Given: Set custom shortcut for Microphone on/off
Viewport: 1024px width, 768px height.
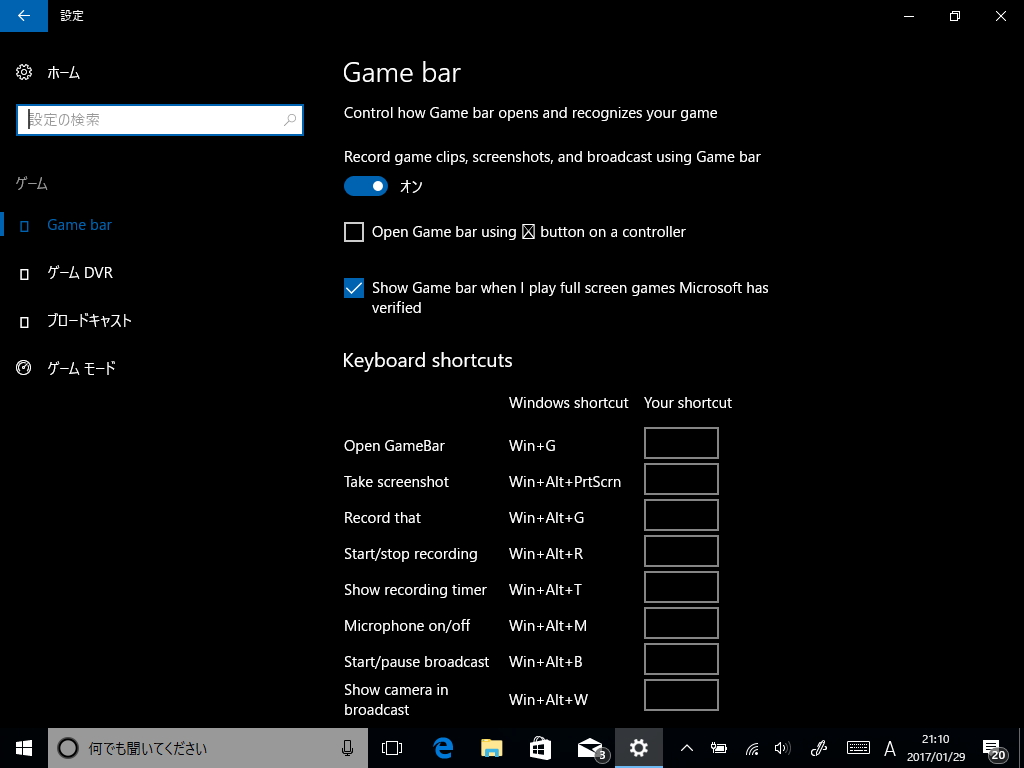Looking at the screenshot, I should click(681, 623).
